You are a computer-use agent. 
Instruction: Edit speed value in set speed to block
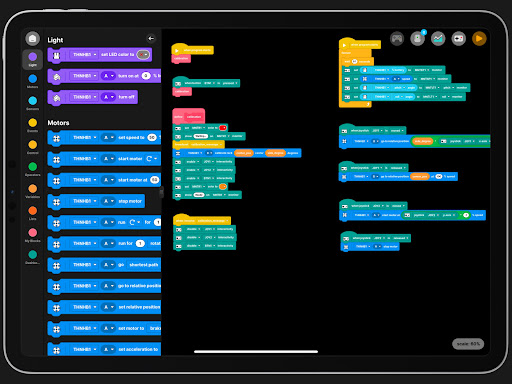click(152, 137)
